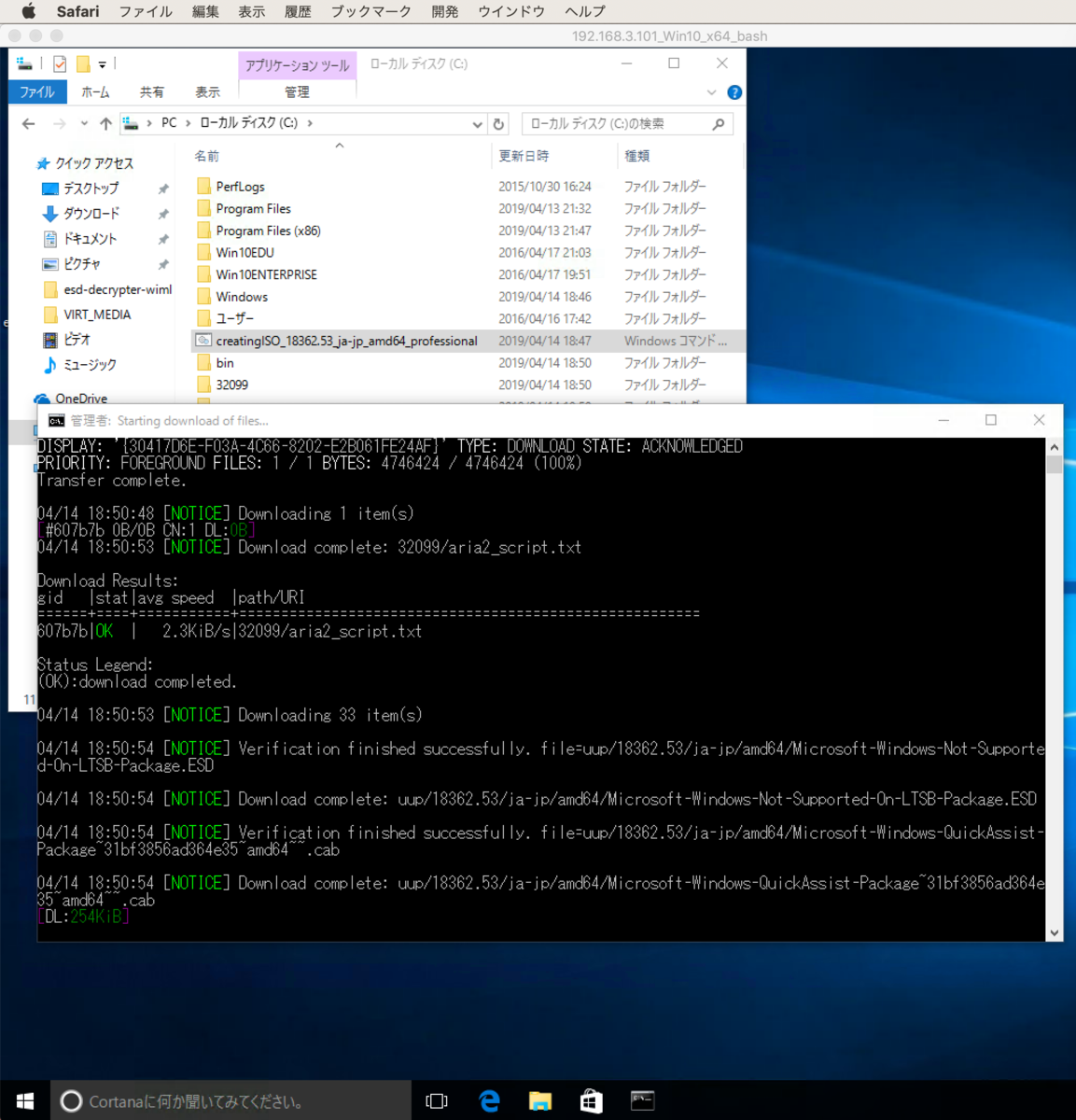The image size is (1076, 1120).
Task: Open the Safari ファイル menu
Action: pos(145,11)
